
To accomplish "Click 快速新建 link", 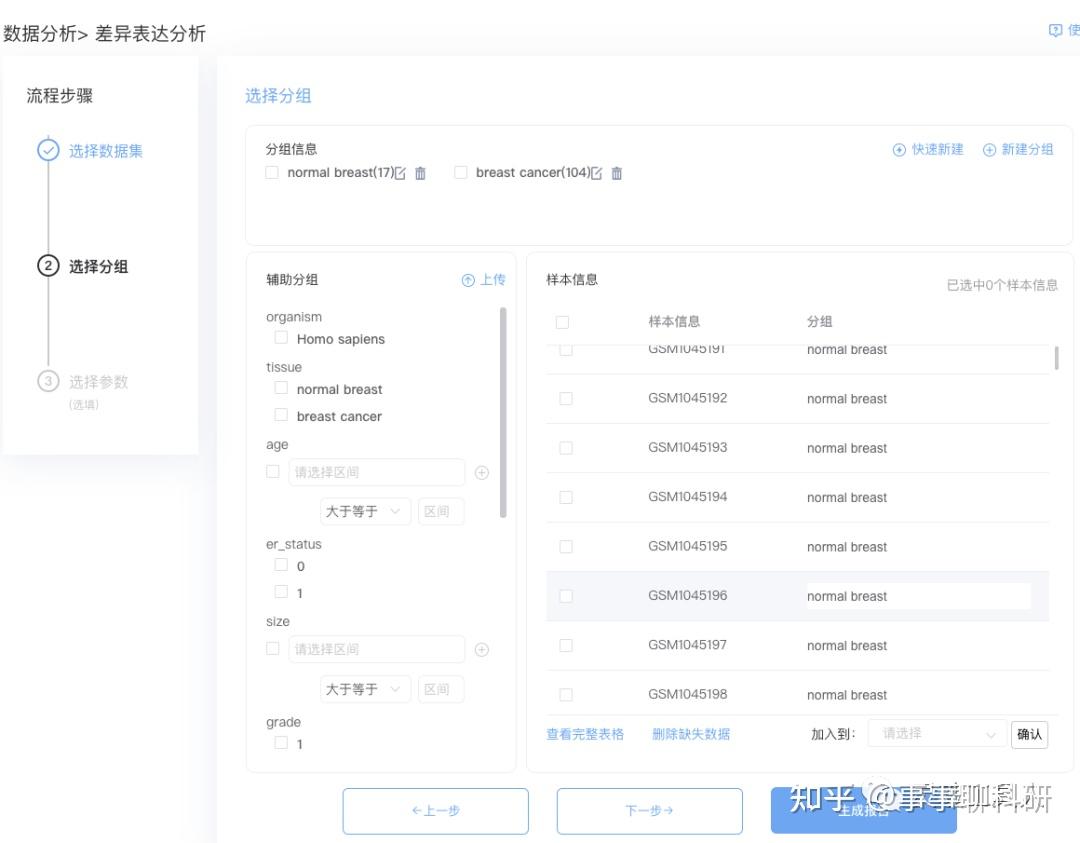I will pyautogui.click(x=937, y=149).
